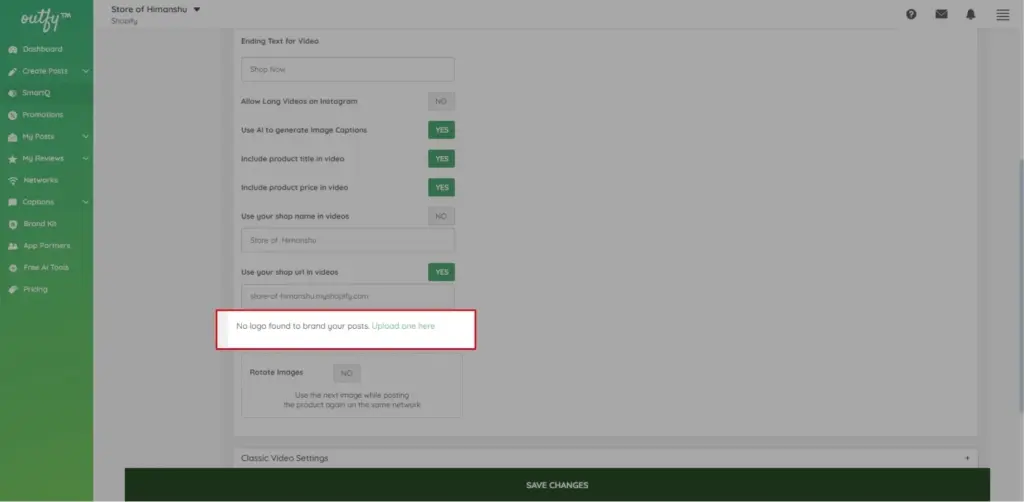Toggle Allow Long Videos on Instagram
This screenshot has width=1024, height=502.
(x=440, y=101)
